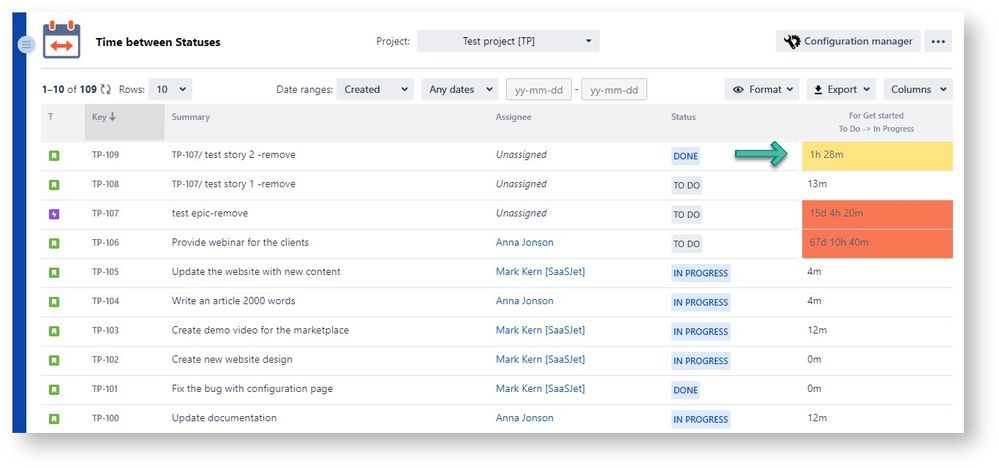This screenshot has width=999, height=468.
Task: Toggle the sidebar menu circle button
Action: pyautogui.click(x=26, y=45)
